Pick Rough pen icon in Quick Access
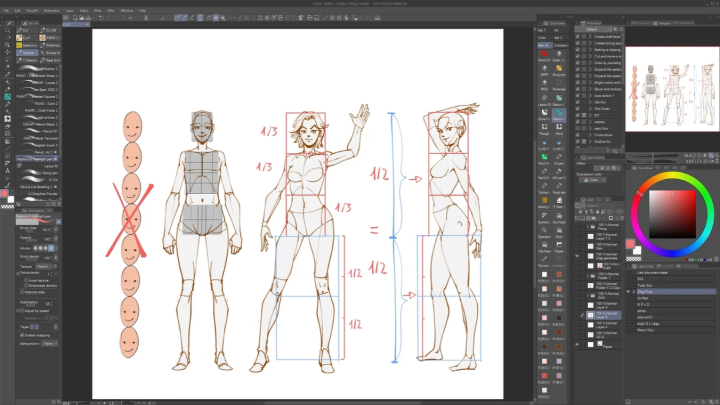The width and height of the screenshot is (720, 405). point(559,186)
